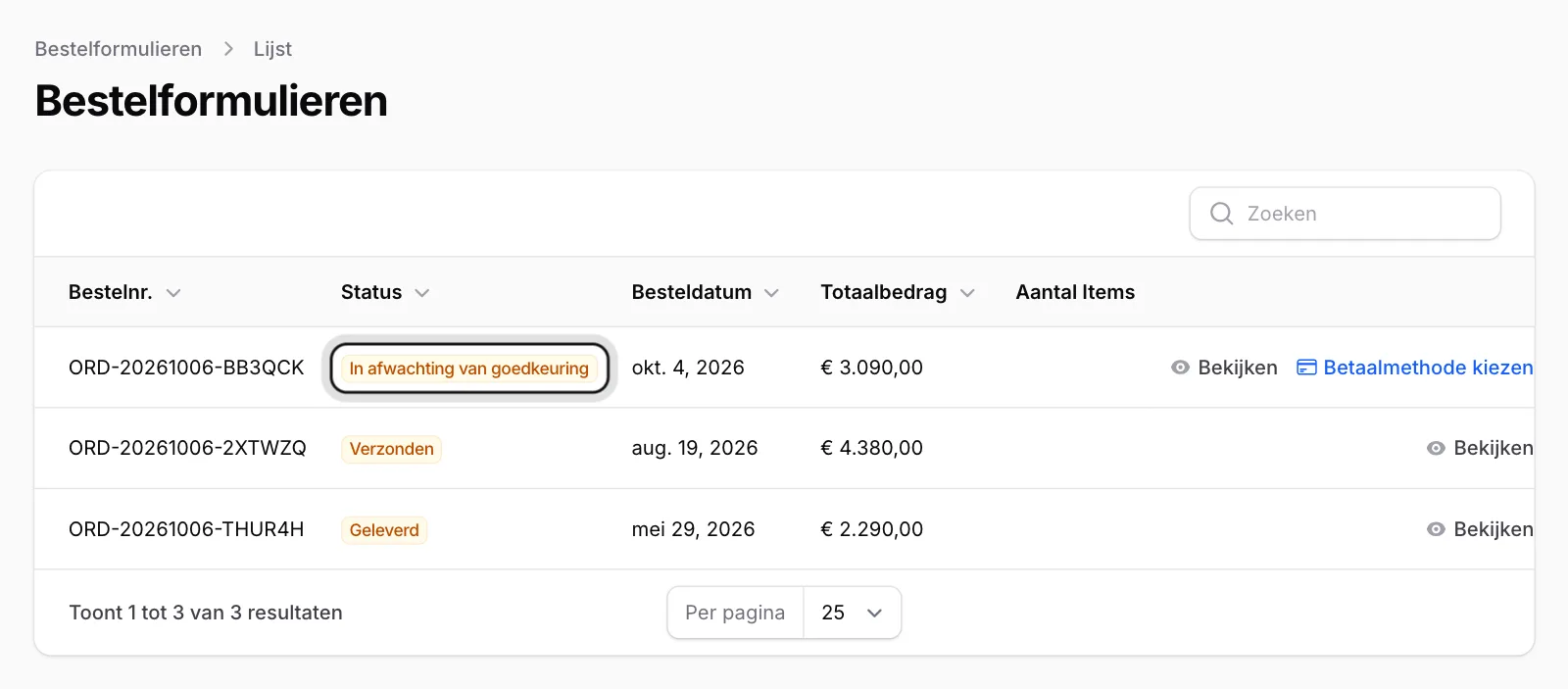Click the Toont 1 tot 3 van 3 resultaten text

click(x=206, y=613)
